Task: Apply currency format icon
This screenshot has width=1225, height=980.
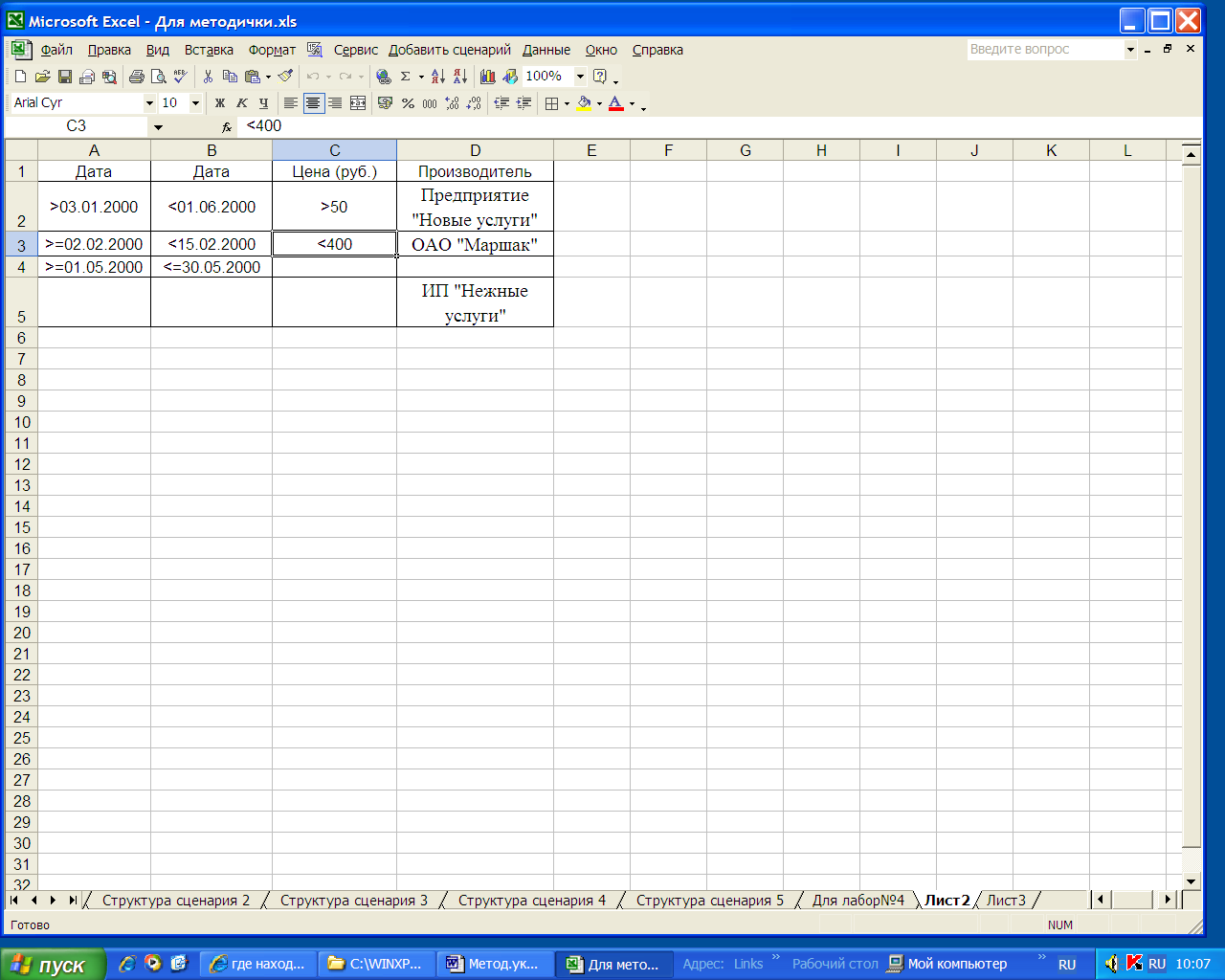Action: pos(386,103)
